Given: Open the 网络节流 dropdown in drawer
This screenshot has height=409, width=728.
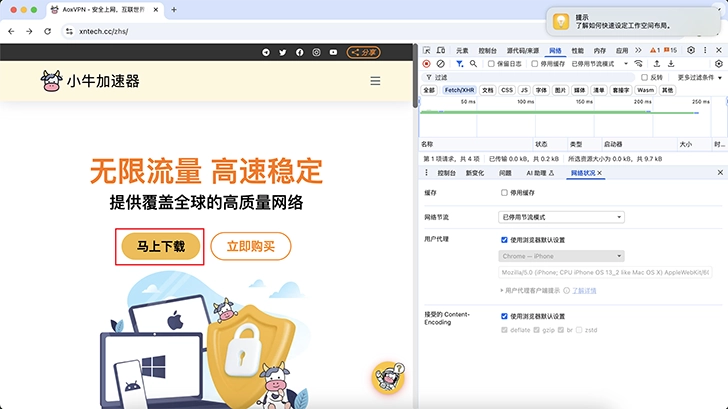Looking at the screenshot, I should [561, 217].
